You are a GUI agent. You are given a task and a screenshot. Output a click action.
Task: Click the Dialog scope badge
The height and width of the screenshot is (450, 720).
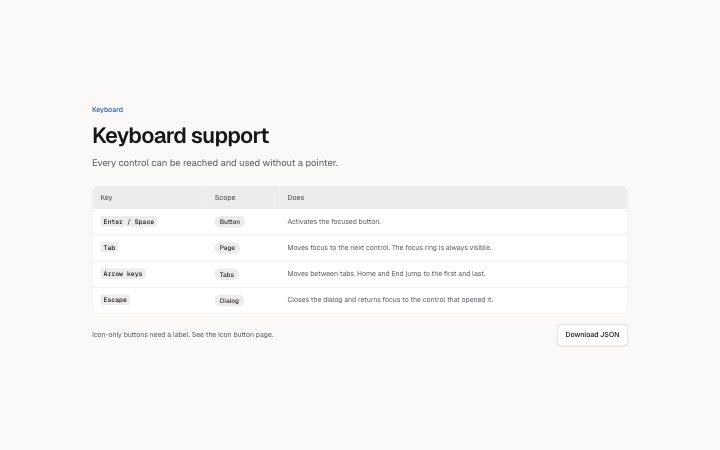point(229,301)
